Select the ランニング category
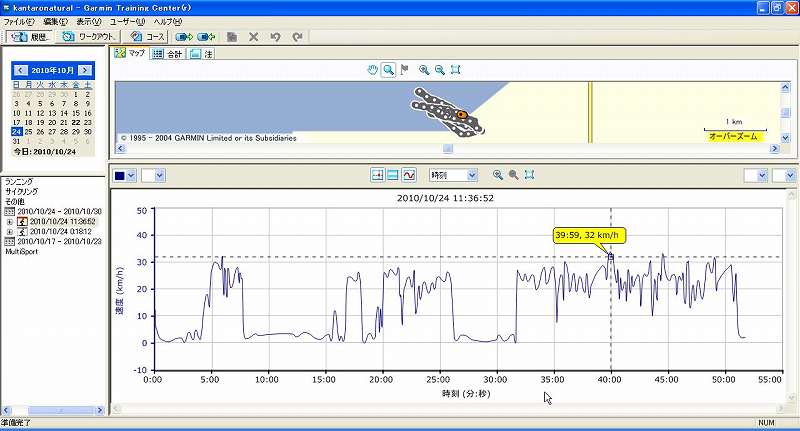 click(19, 182)
